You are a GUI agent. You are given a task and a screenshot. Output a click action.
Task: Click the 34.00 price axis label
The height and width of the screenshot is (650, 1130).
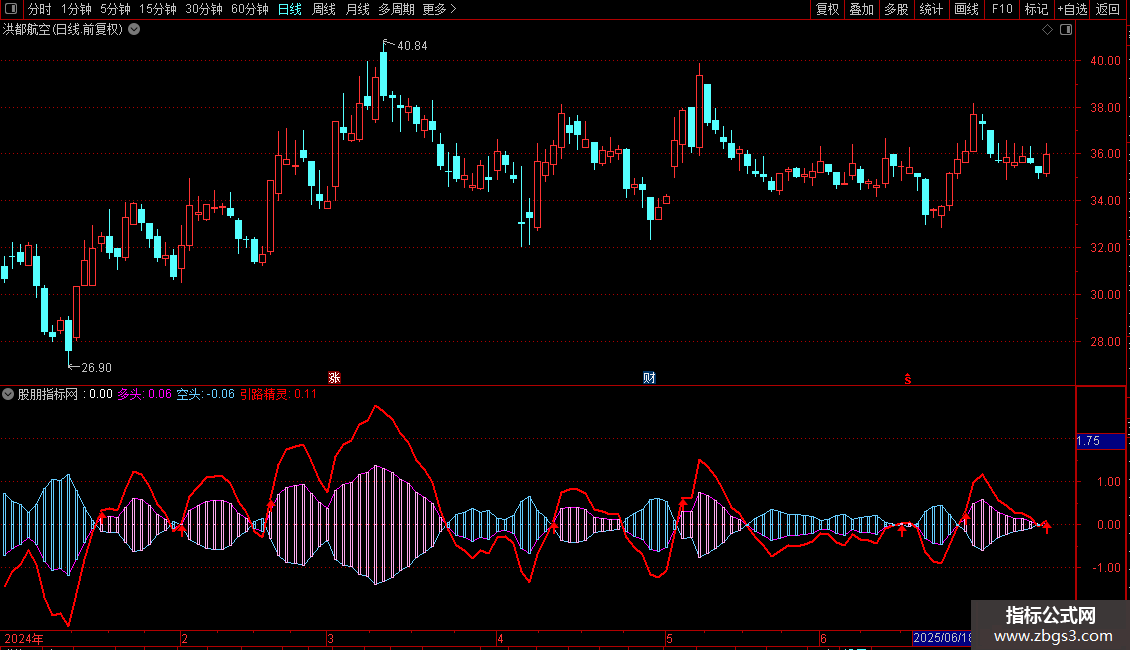[x=1105, y=200]
